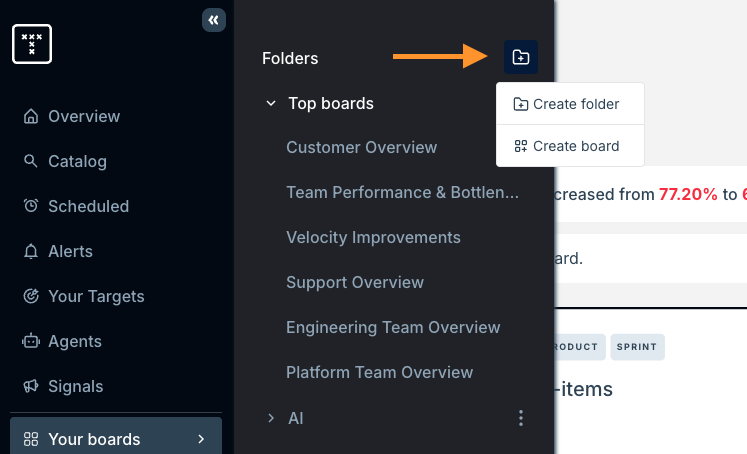Collapse the sidebar with double-chevron button
747x454 pixels.
(214, 20)
